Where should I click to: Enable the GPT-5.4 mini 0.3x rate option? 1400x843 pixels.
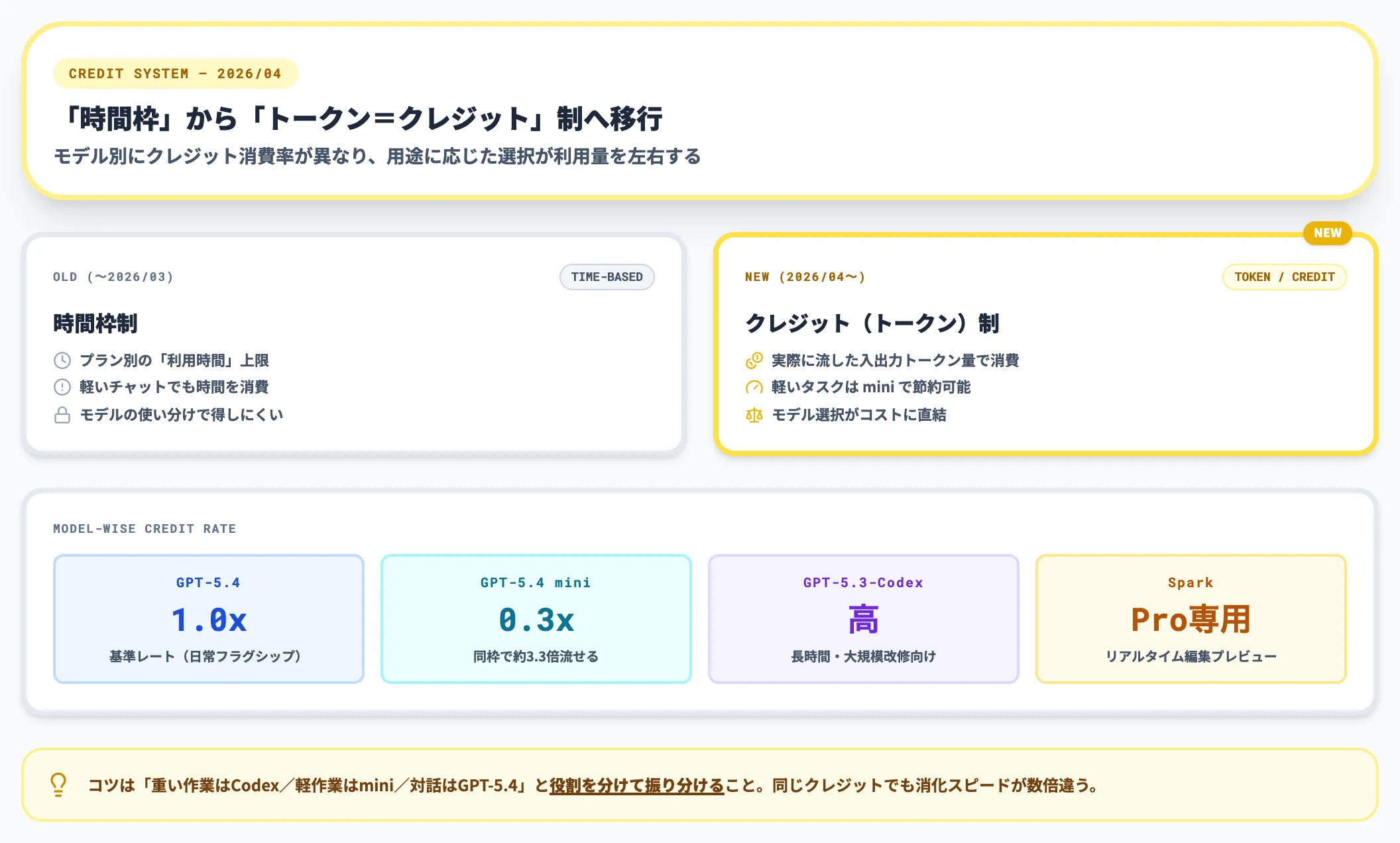(x=536, y=619)
